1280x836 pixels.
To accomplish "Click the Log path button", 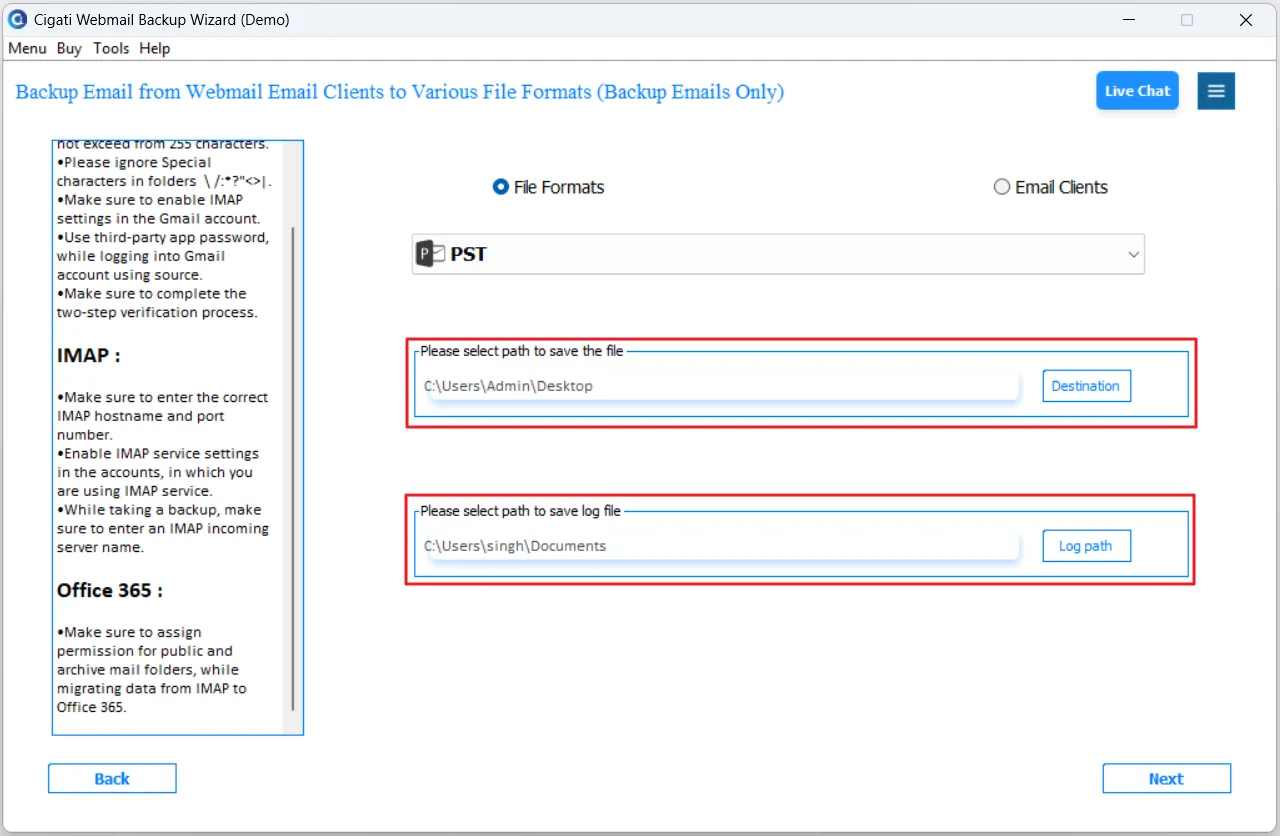I will point(1086,546).
